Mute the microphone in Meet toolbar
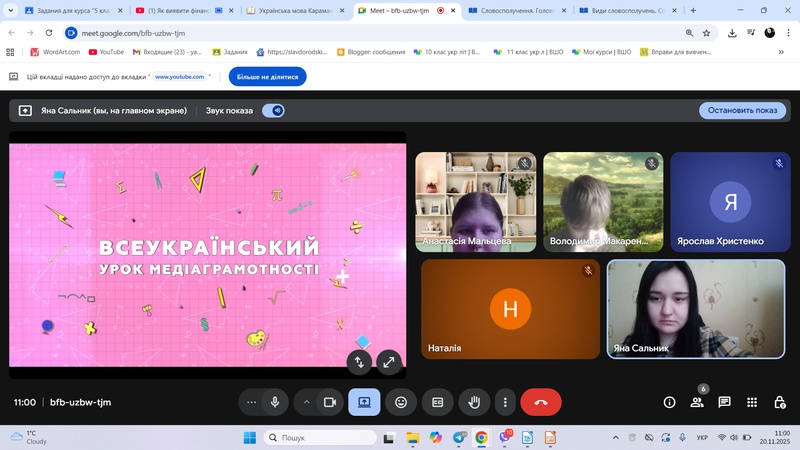The image size is (800, 450). pyautogui.click(x=275, y=402)
